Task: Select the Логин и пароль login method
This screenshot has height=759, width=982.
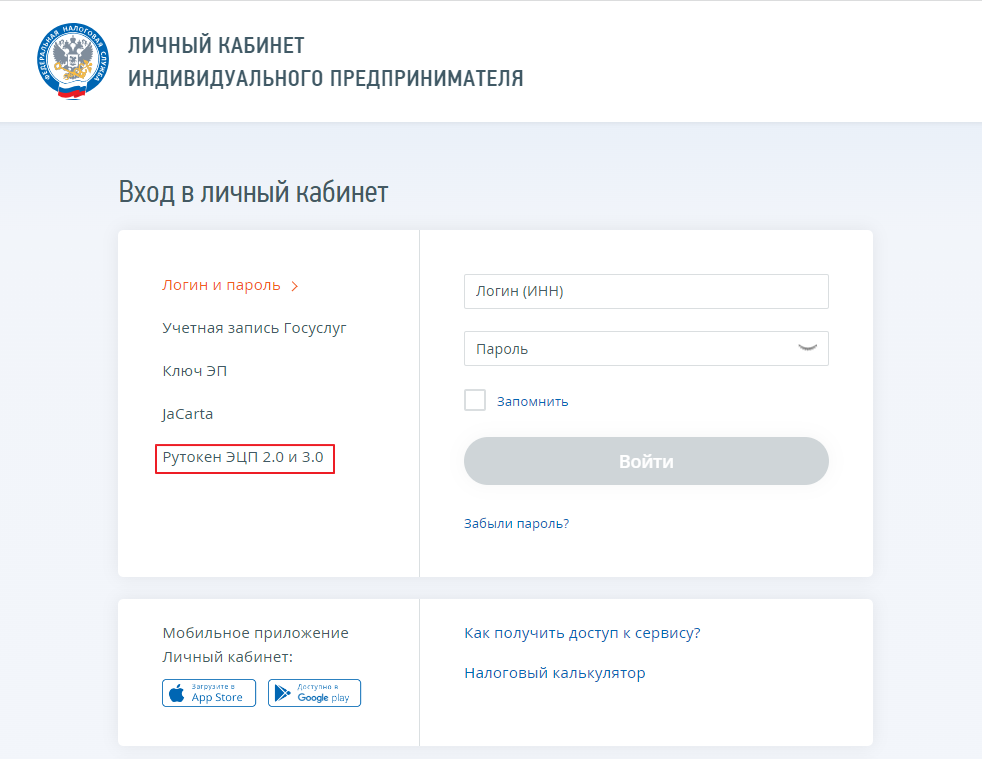Action: coord(221,285)
